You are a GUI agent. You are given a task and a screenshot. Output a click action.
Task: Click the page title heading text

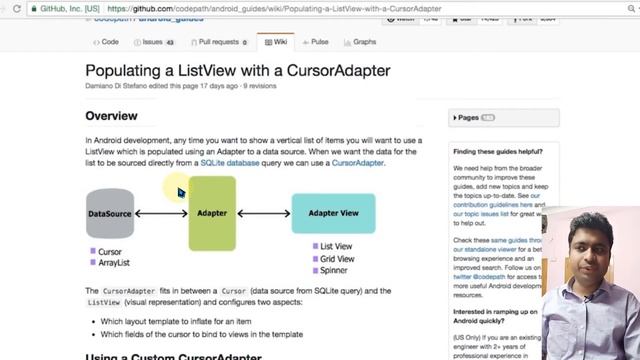tap(238, 71)
